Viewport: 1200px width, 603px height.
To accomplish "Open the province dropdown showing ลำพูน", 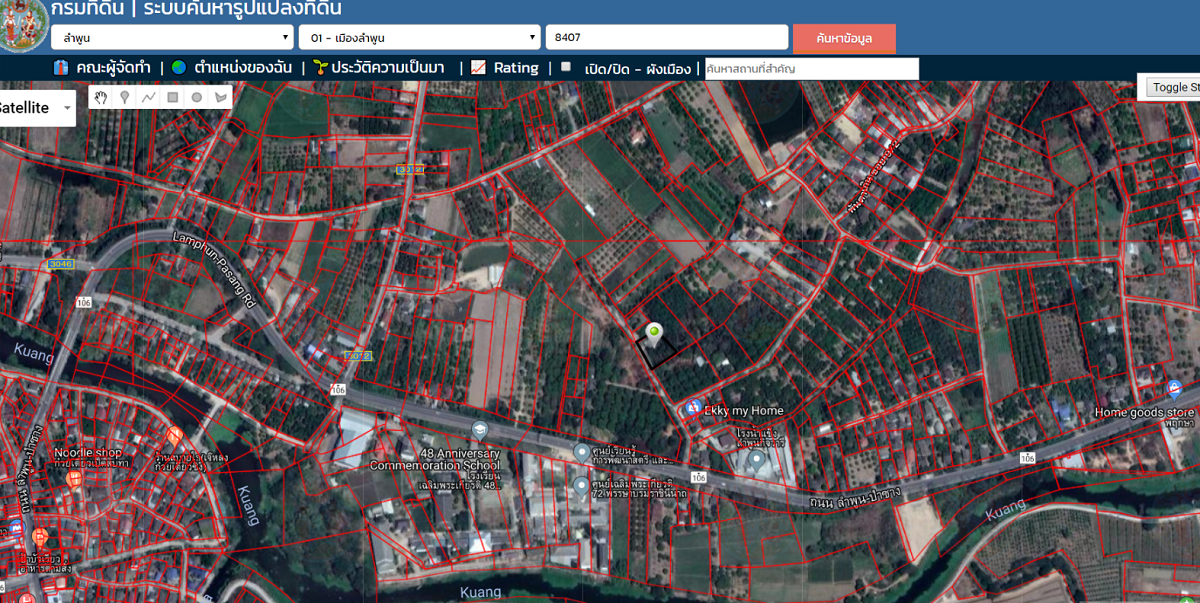I will tap(172, 38).
